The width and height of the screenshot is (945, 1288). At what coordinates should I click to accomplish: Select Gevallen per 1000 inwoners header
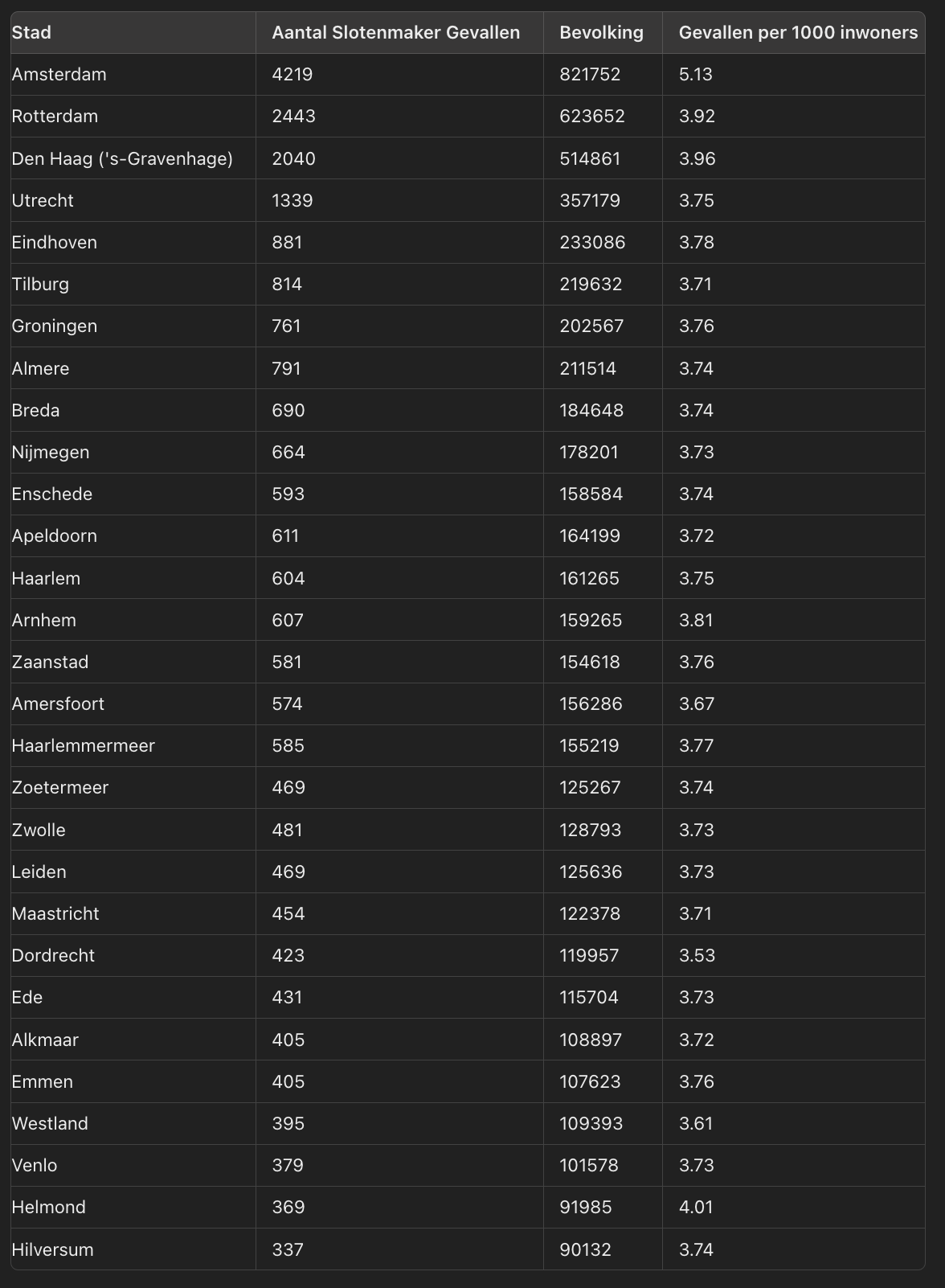[798, 33]
